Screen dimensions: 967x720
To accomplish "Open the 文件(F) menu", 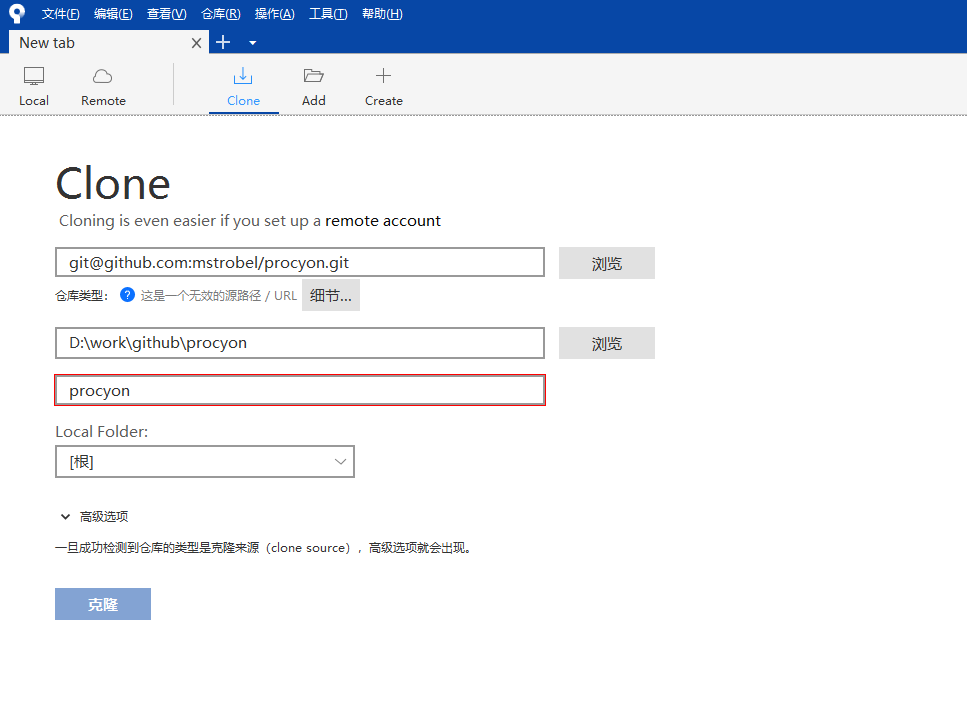I will 61,13.
